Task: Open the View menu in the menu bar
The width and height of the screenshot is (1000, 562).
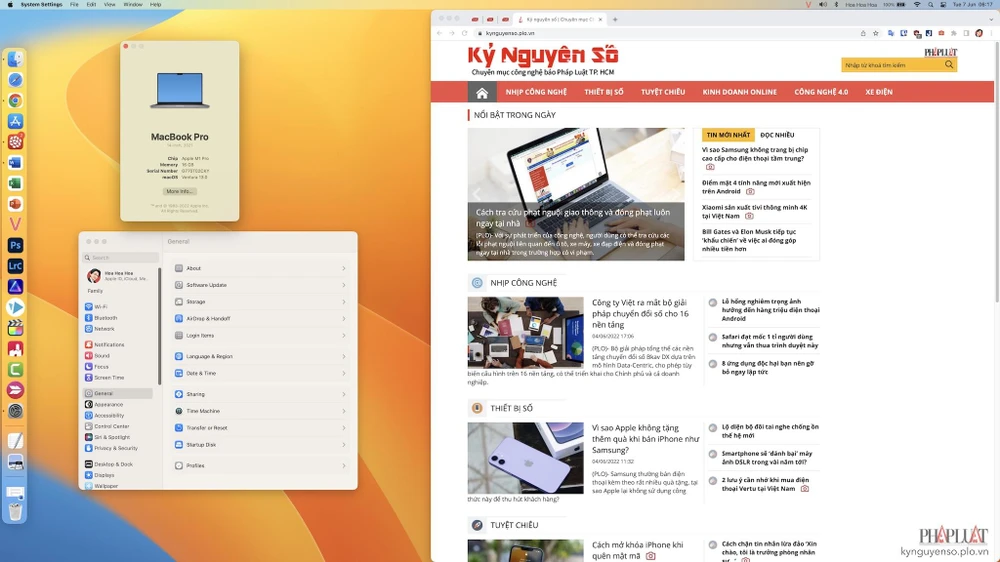Action: click(x=111, y=4)
